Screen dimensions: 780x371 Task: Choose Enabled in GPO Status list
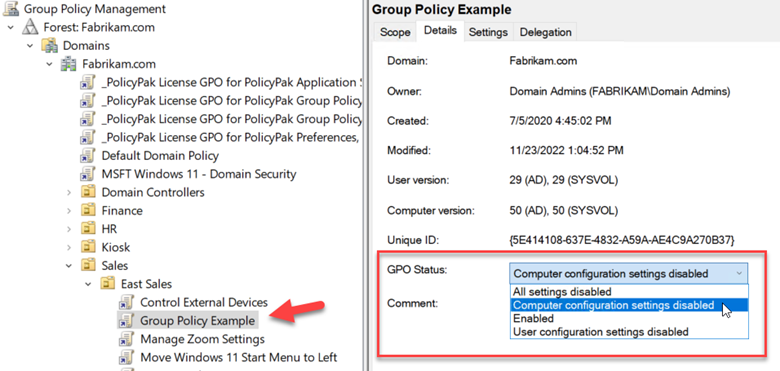click(x=629, y=318)
